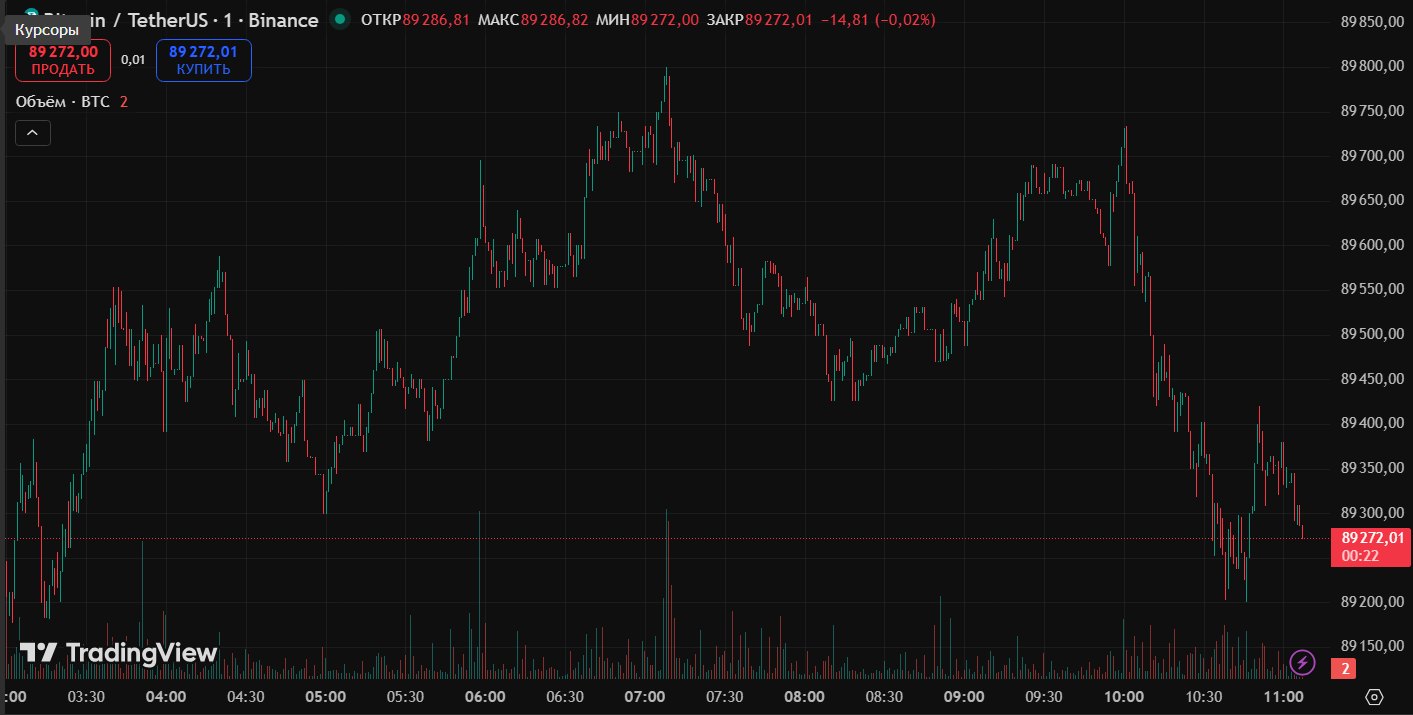Screen dimensions: 1413x715
Task: Click the КУПИТЬ buy button
Action: [x=203, y=61]
